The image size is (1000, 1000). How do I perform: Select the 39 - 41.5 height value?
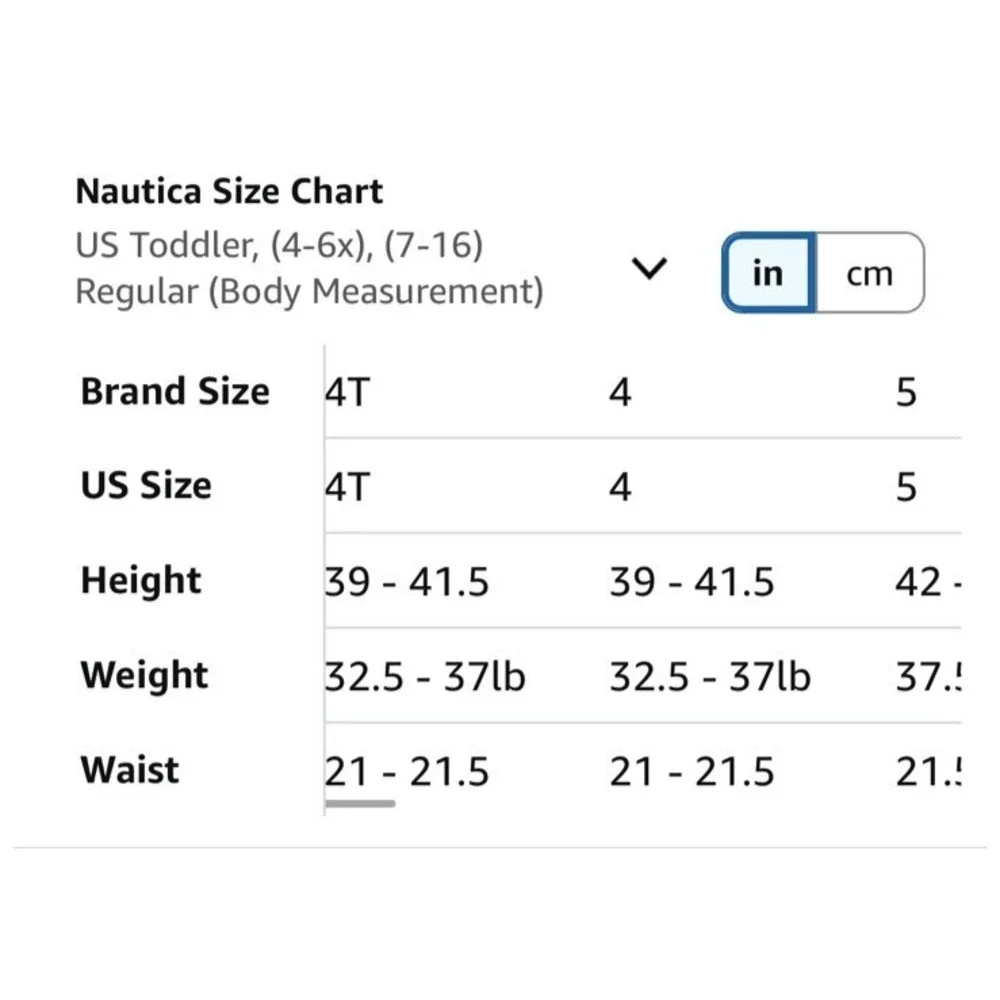(x=405, y=581)
